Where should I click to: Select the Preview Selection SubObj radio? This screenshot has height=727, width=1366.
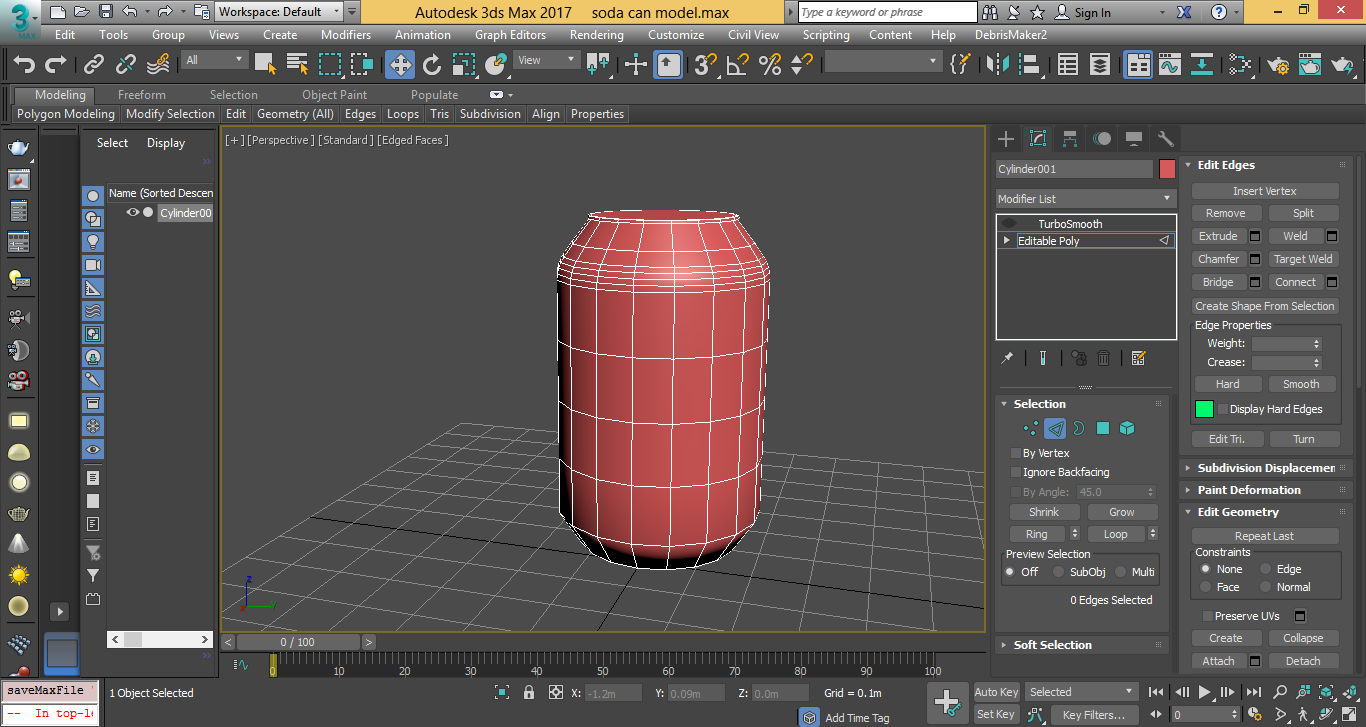coord(1059,572)
